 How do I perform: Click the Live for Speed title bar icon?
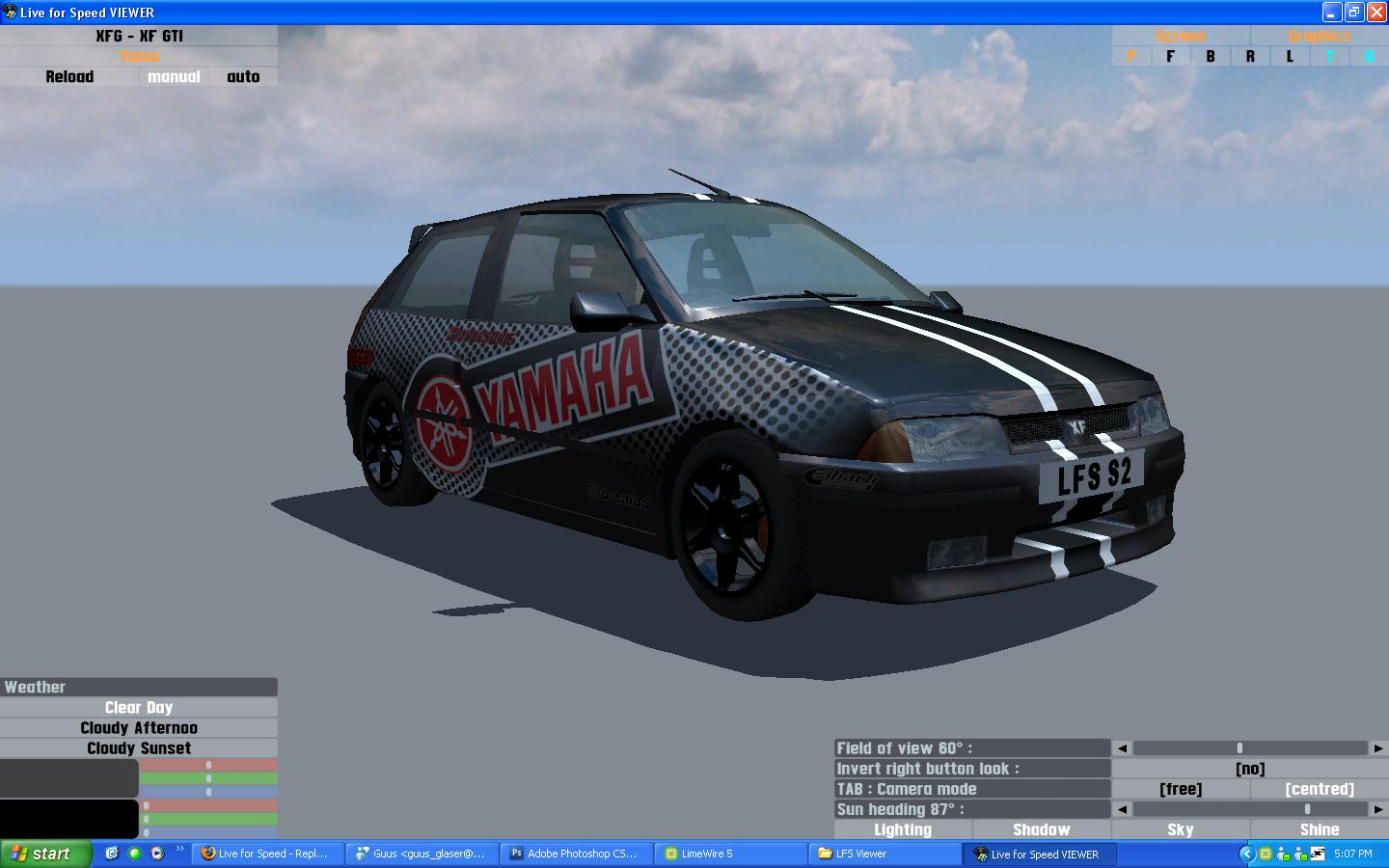tap(10, 13)
